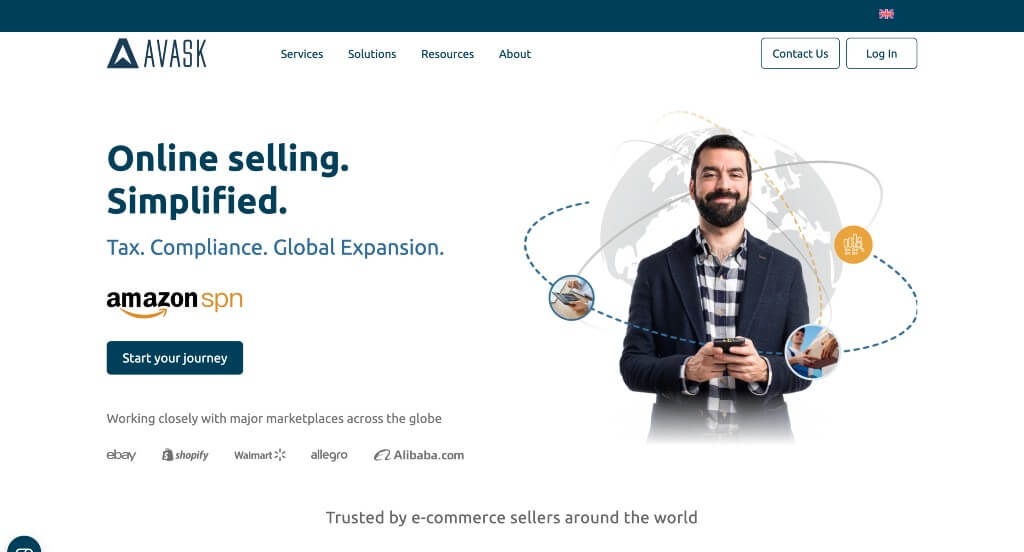This screenshot has height=552, width=1024.
Task: Click the package delivery circular thumbnail
Action: (812, 351)
